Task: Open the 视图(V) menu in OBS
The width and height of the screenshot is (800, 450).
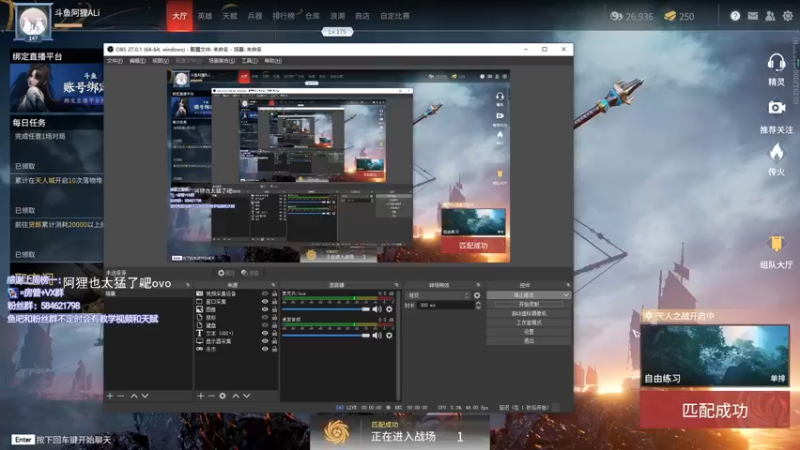Action: click(161, 61)
